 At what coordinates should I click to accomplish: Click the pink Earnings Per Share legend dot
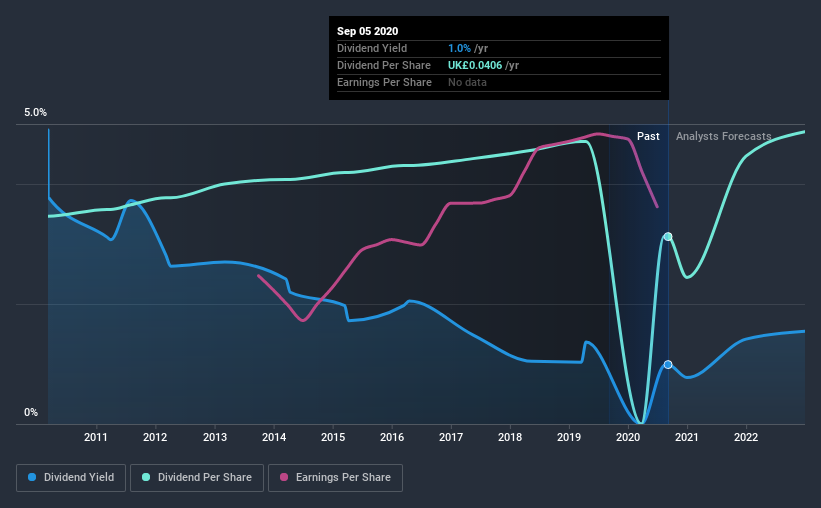[284, 477]
